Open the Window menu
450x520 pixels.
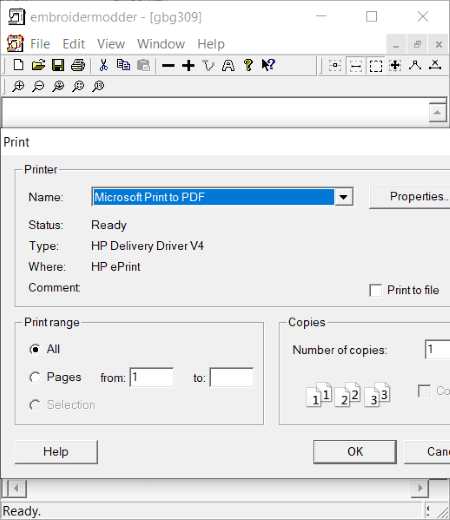(161, 44)
